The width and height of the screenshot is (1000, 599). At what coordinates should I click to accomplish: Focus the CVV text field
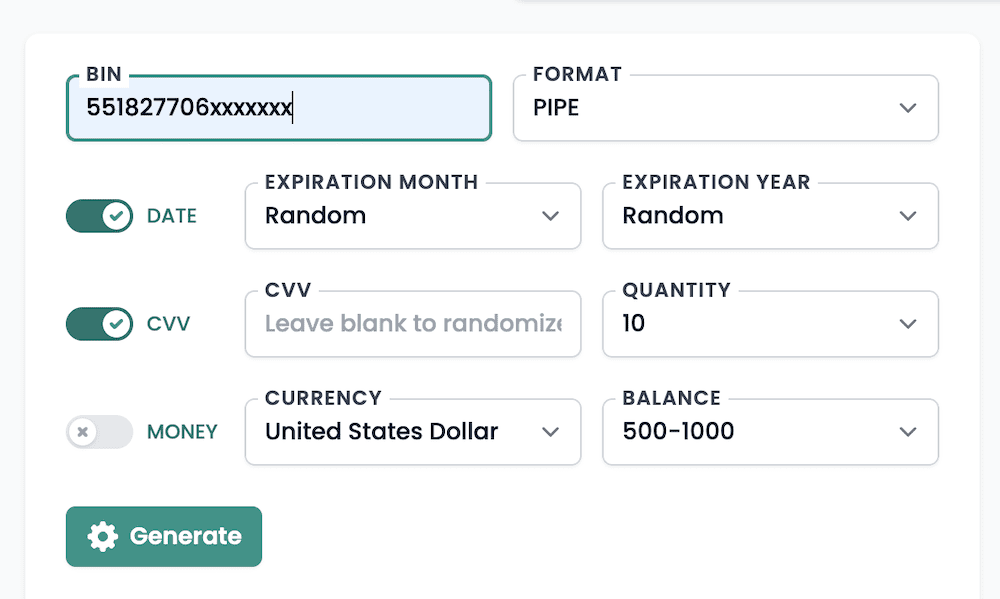point(412,324)
